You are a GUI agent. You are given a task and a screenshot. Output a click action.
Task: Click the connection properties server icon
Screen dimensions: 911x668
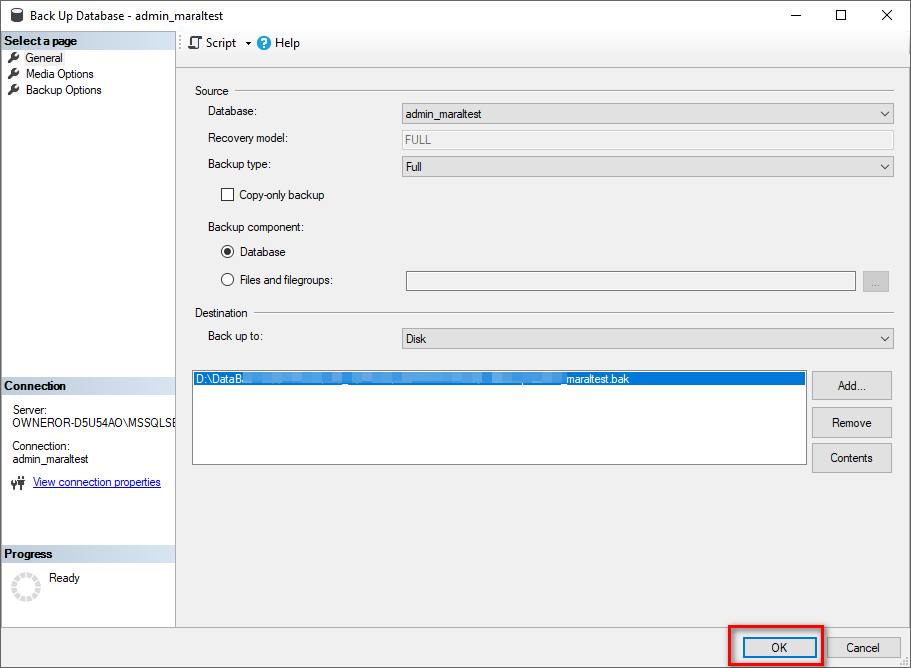[18, 482]
